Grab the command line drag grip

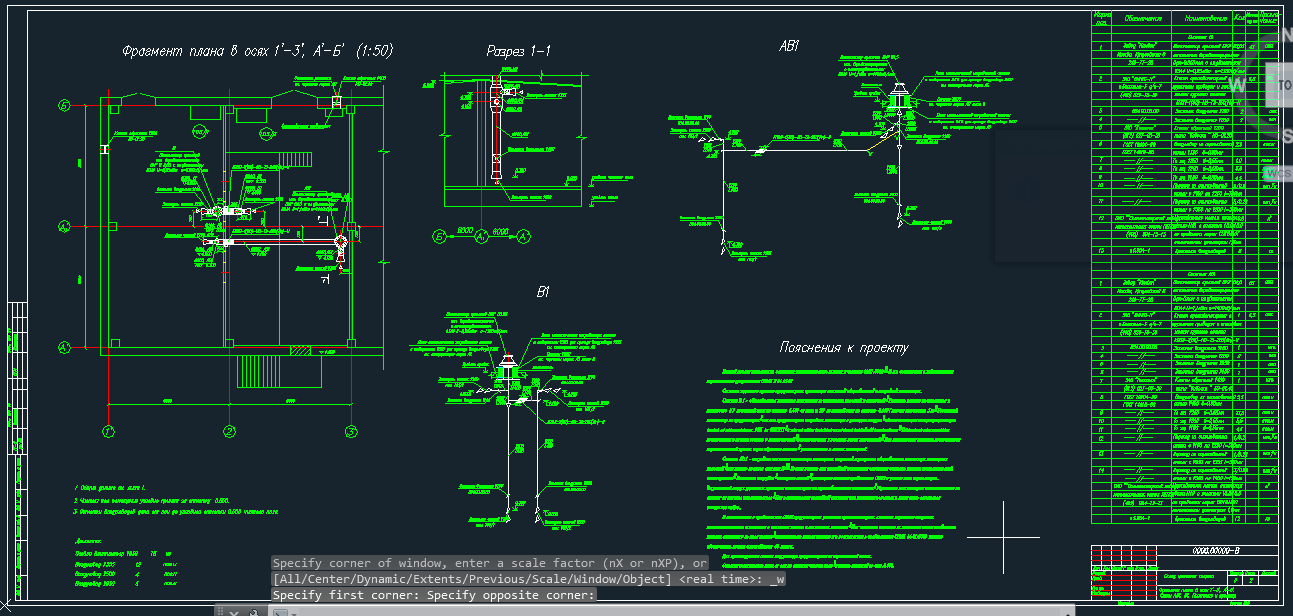tap(220, 611)
